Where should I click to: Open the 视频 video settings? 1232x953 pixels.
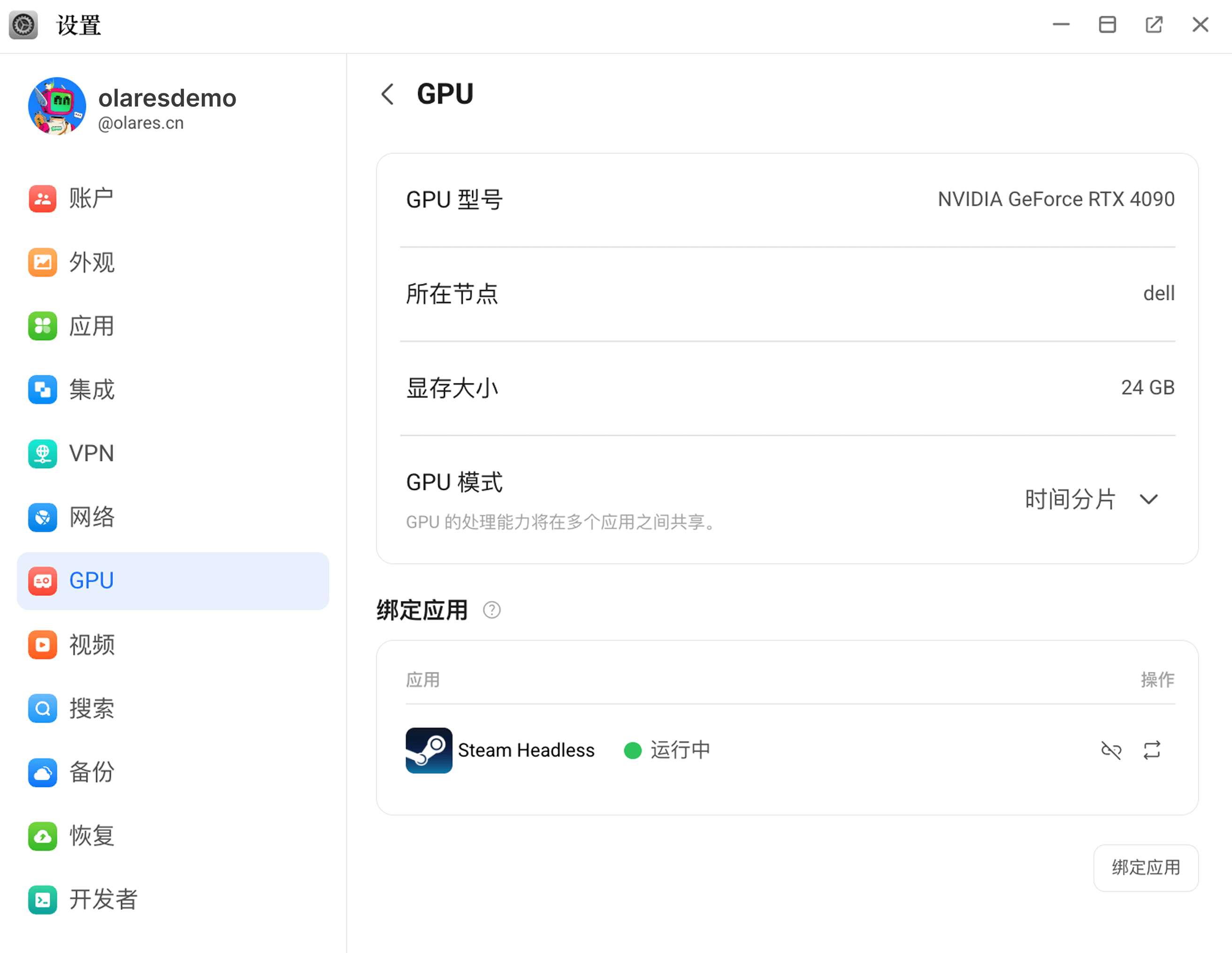(91, 645)
